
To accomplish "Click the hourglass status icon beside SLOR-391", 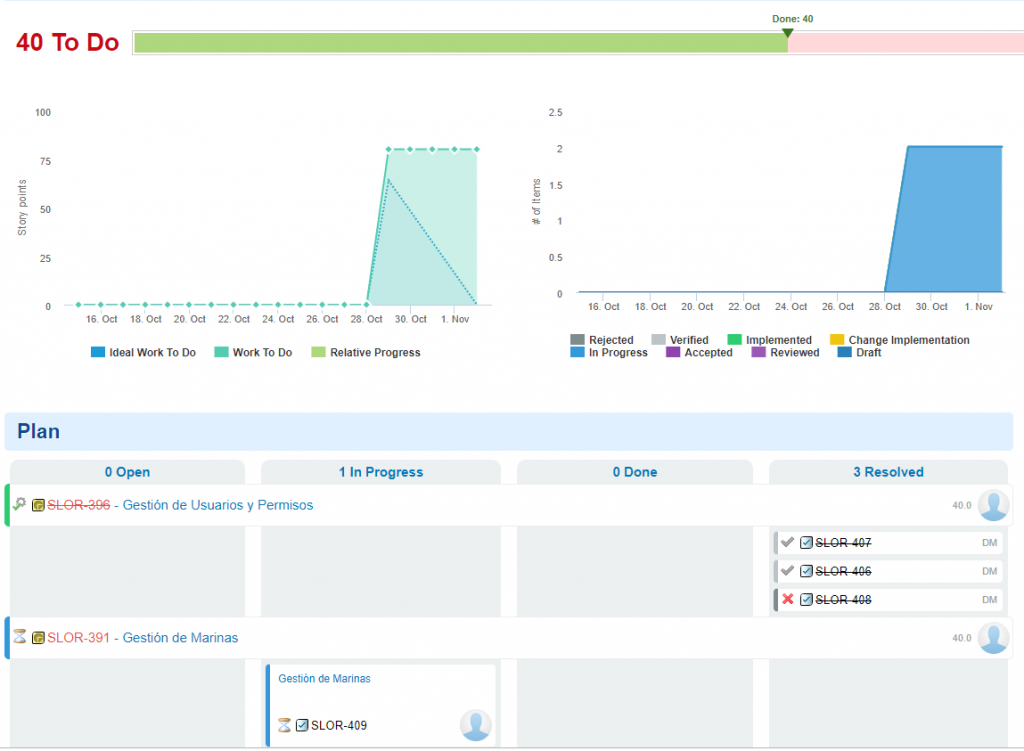I will coord(19,637).
